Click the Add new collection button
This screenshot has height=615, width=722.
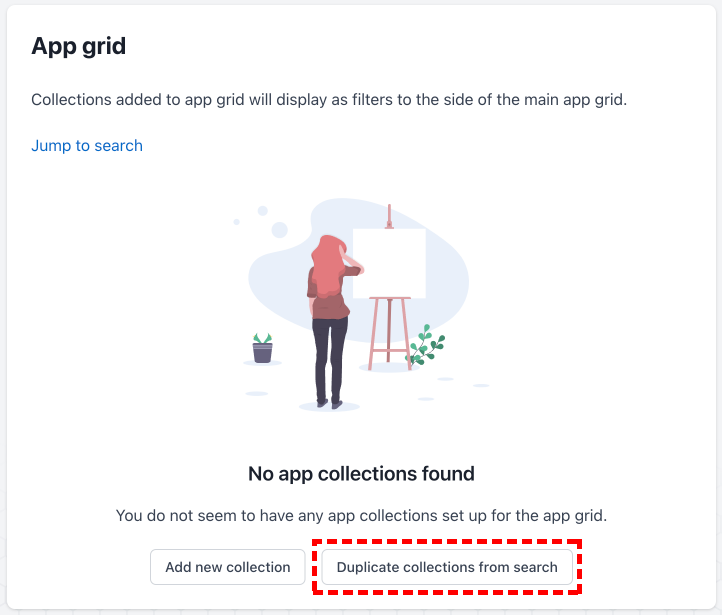tap(227, 567)
